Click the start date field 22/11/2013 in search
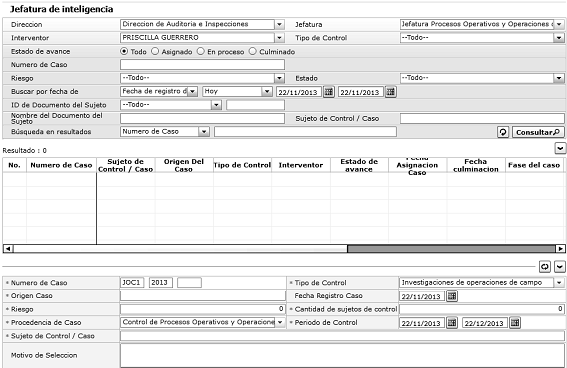The height and width of the screenshot is (368, 567). pos(299,92)
